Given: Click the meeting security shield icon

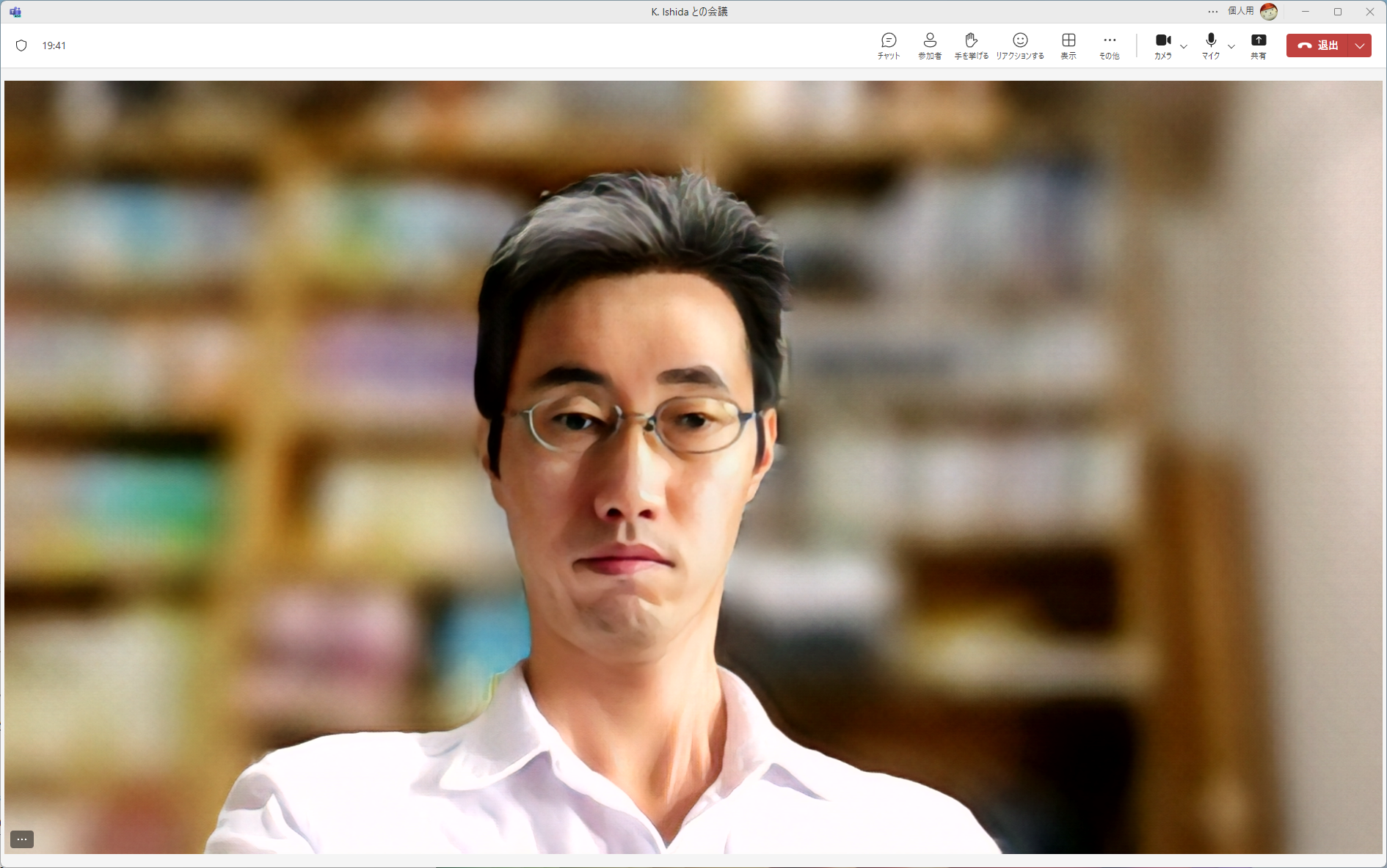Looking at the screenshot, I should tap(21, 45).
